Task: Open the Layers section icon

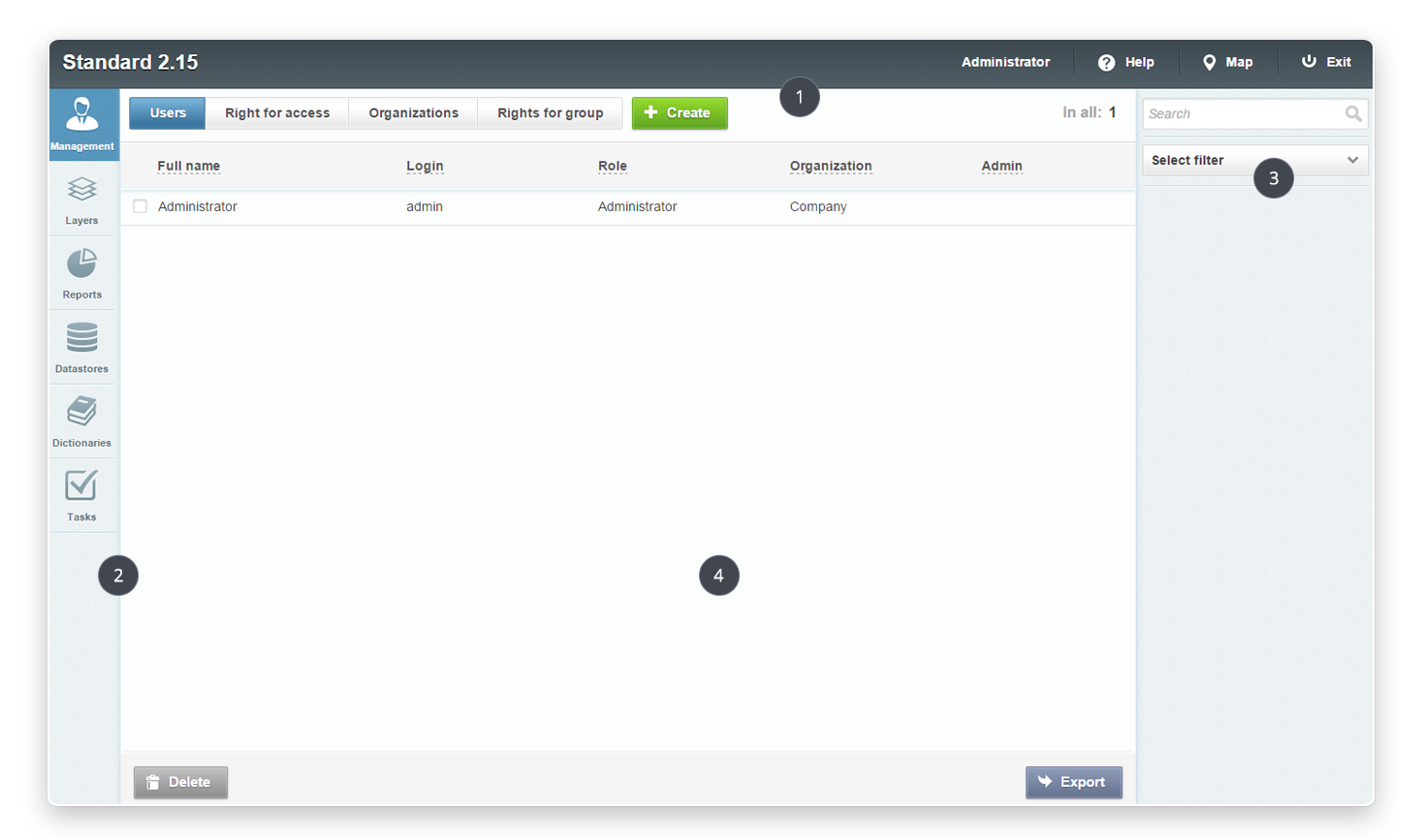Action: 82,200
